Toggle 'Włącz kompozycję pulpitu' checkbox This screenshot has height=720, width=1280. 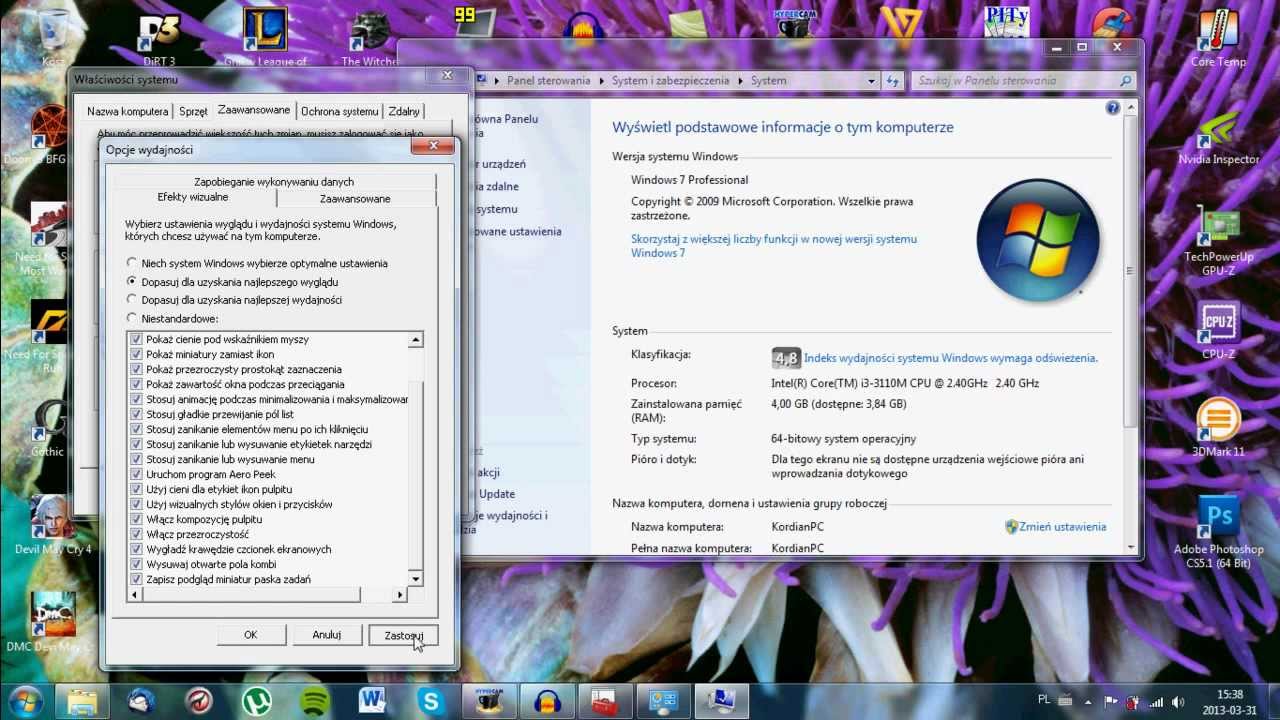click(x=137, y=519)
